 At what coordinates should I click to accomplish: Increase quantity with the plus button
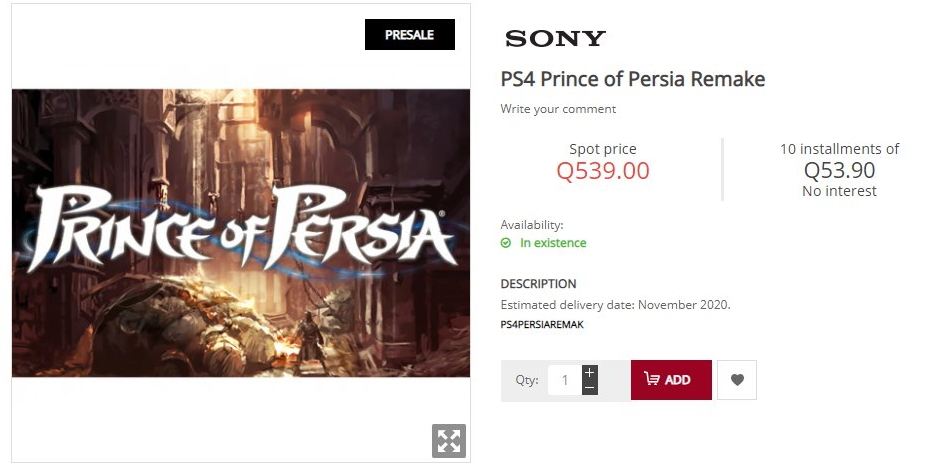pos(590,372)
